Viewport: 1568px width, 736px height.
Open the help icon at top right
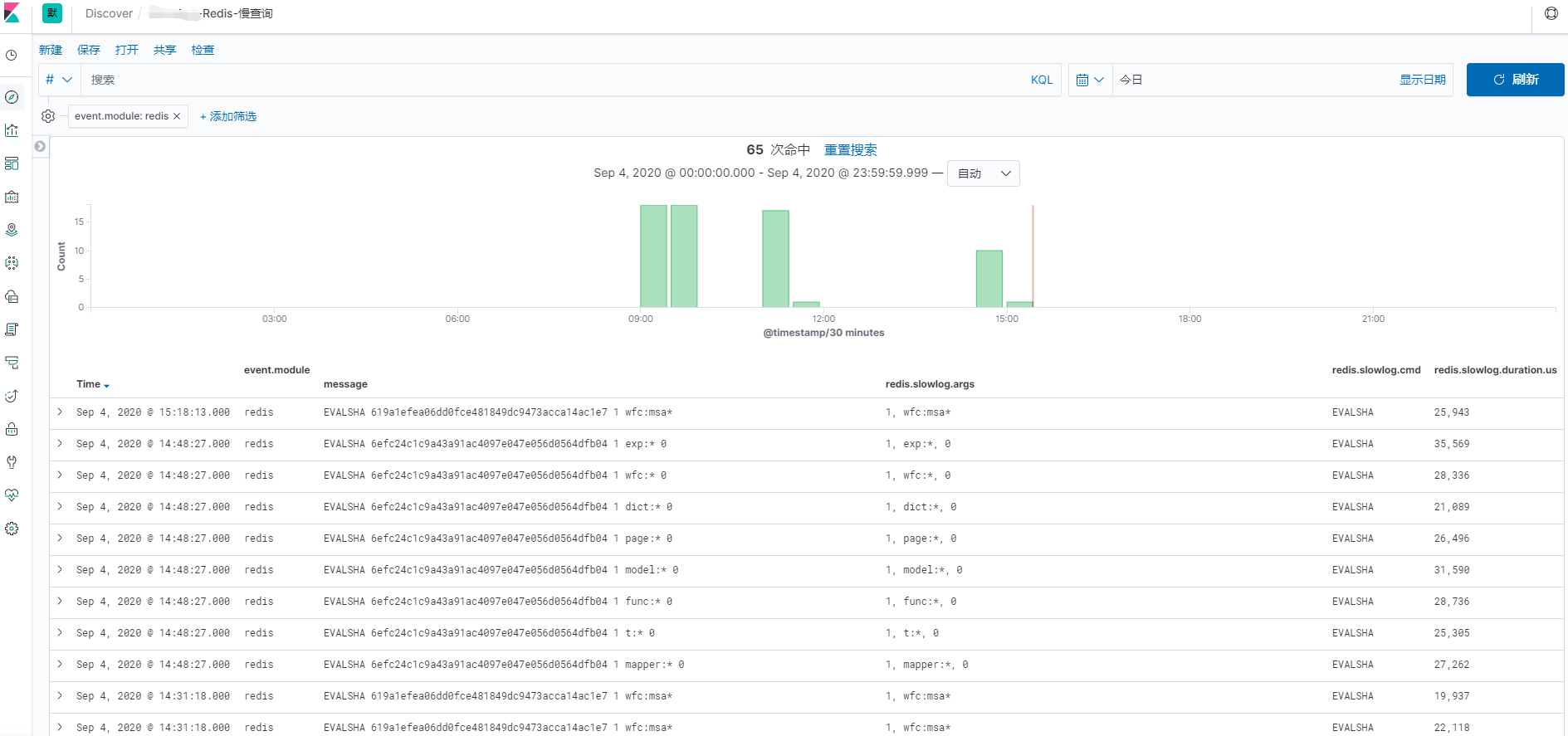(1551, 13)
